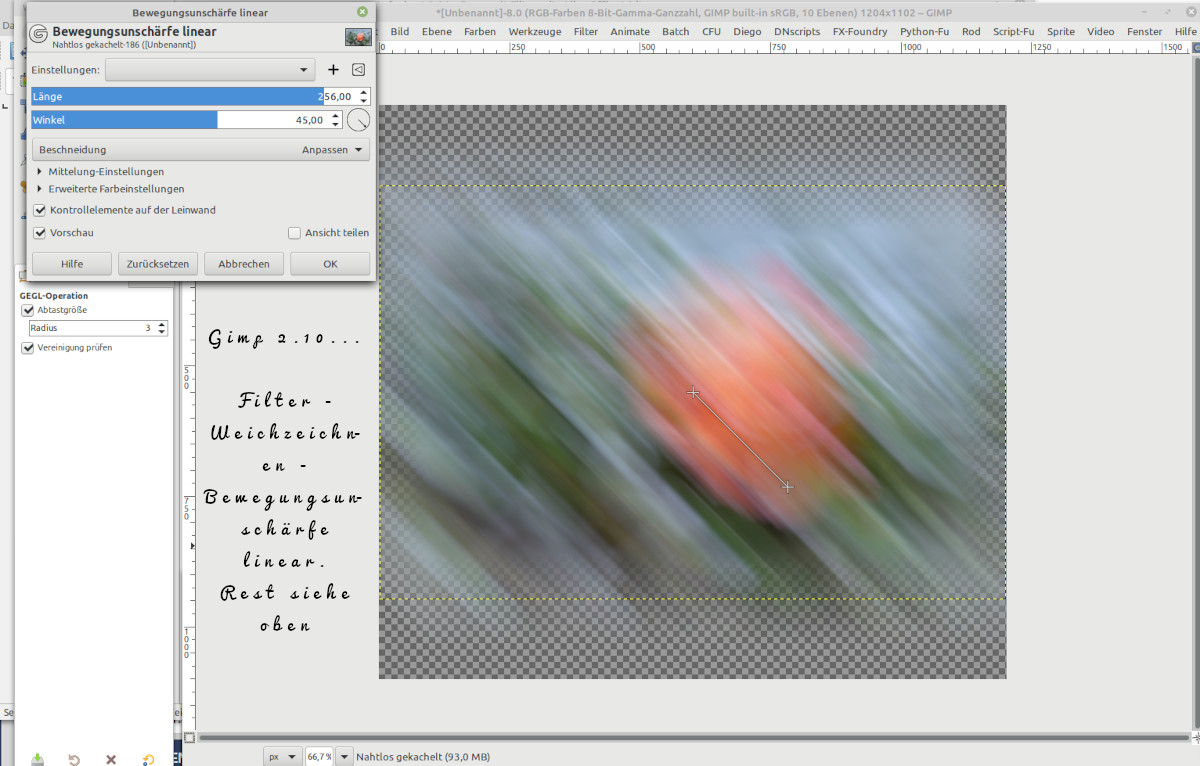
Task: Open the Script-Fu menu
Action: [1014, 31]
